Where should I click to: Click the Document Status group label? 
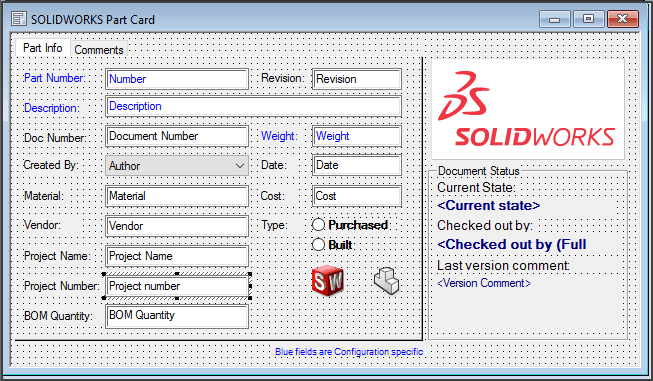pos(479,171)
